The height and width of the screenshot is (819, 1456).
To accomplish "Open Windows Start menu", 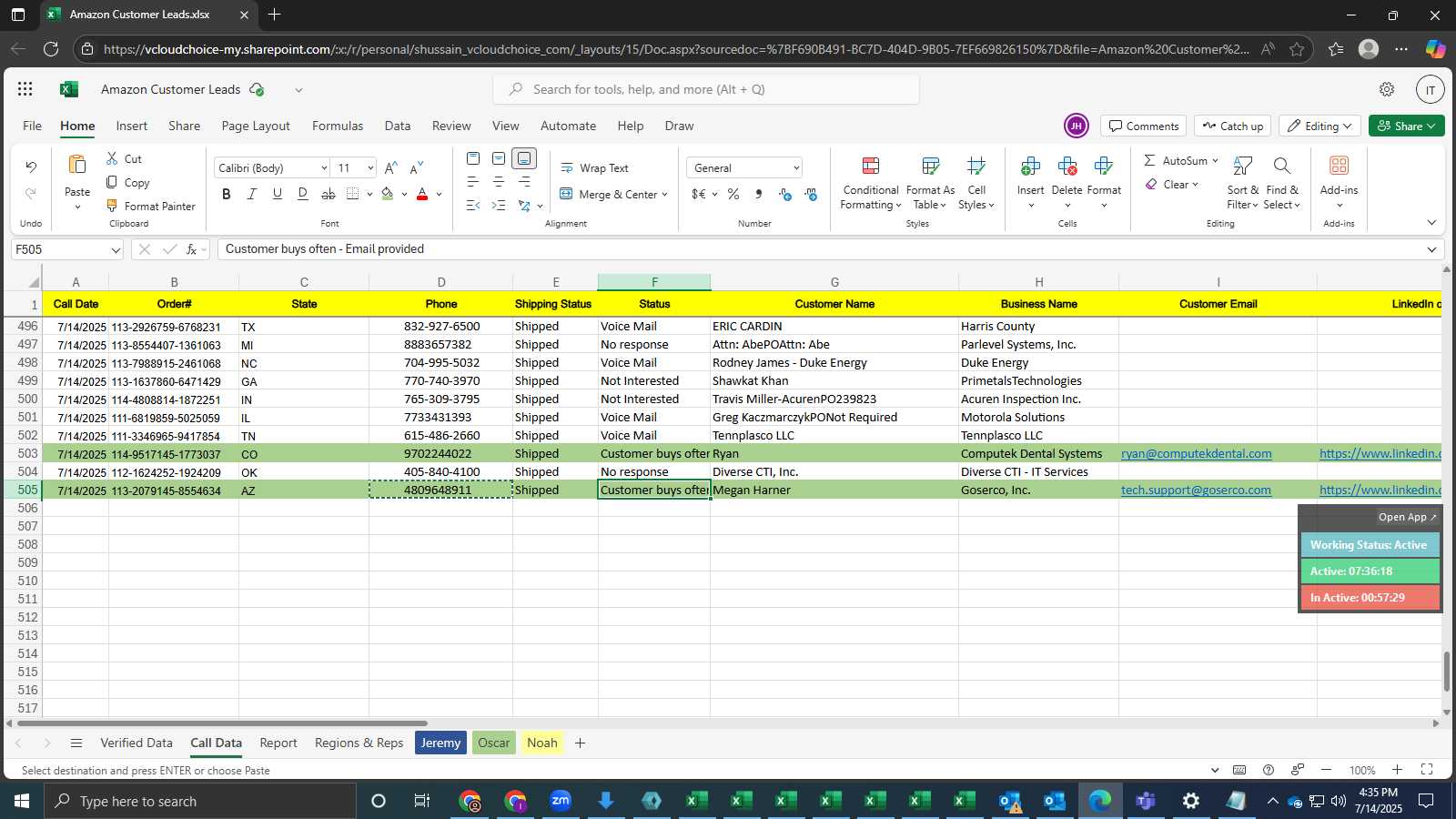I will coord(22,801).
